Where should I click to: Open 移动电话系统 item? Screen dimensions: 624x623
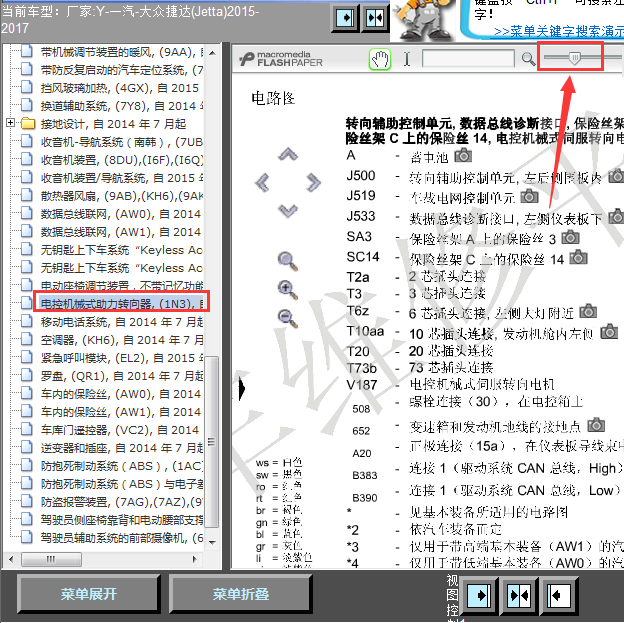122,322
